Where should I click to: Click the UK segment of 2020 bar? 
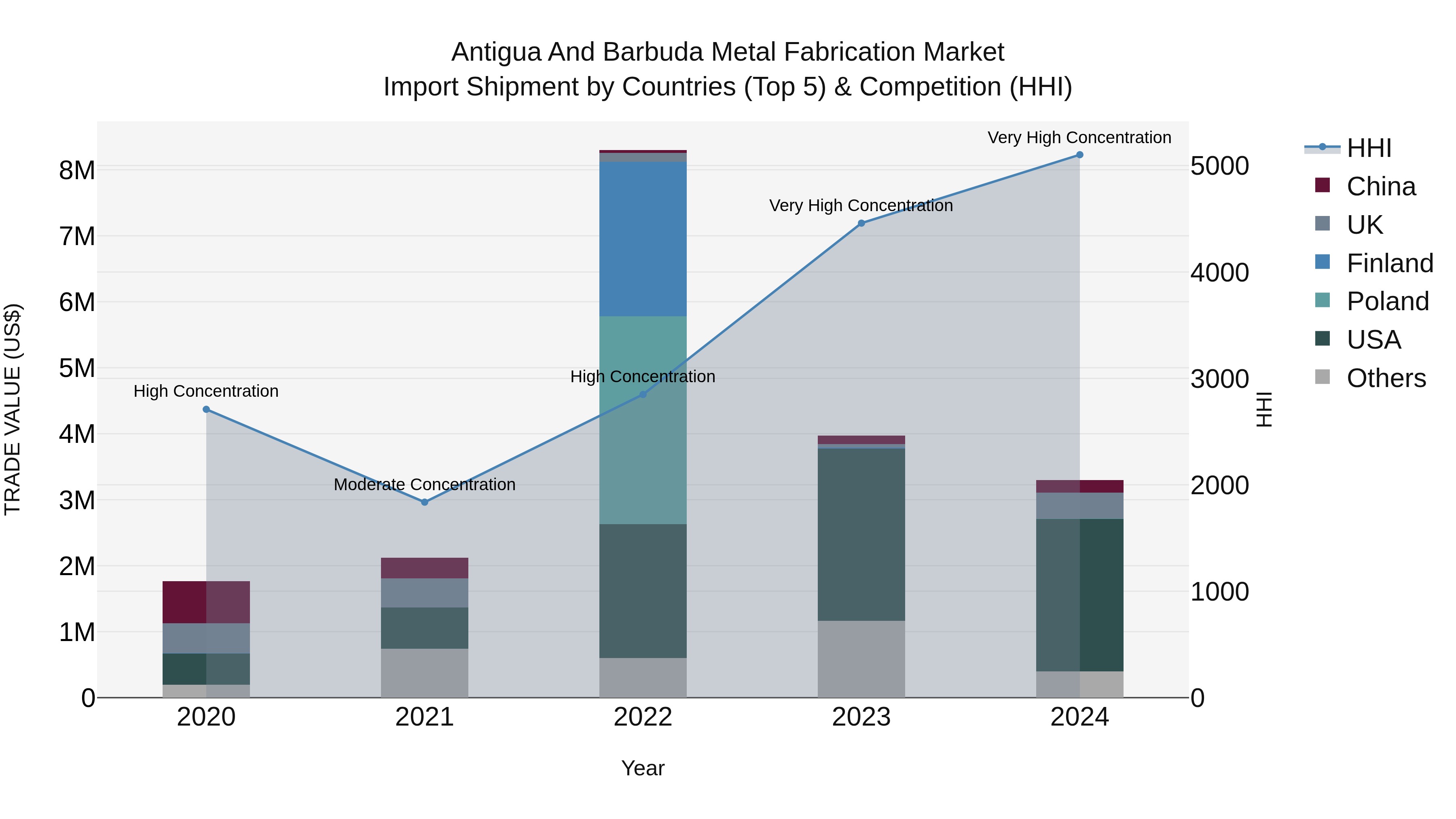(206, 639)
